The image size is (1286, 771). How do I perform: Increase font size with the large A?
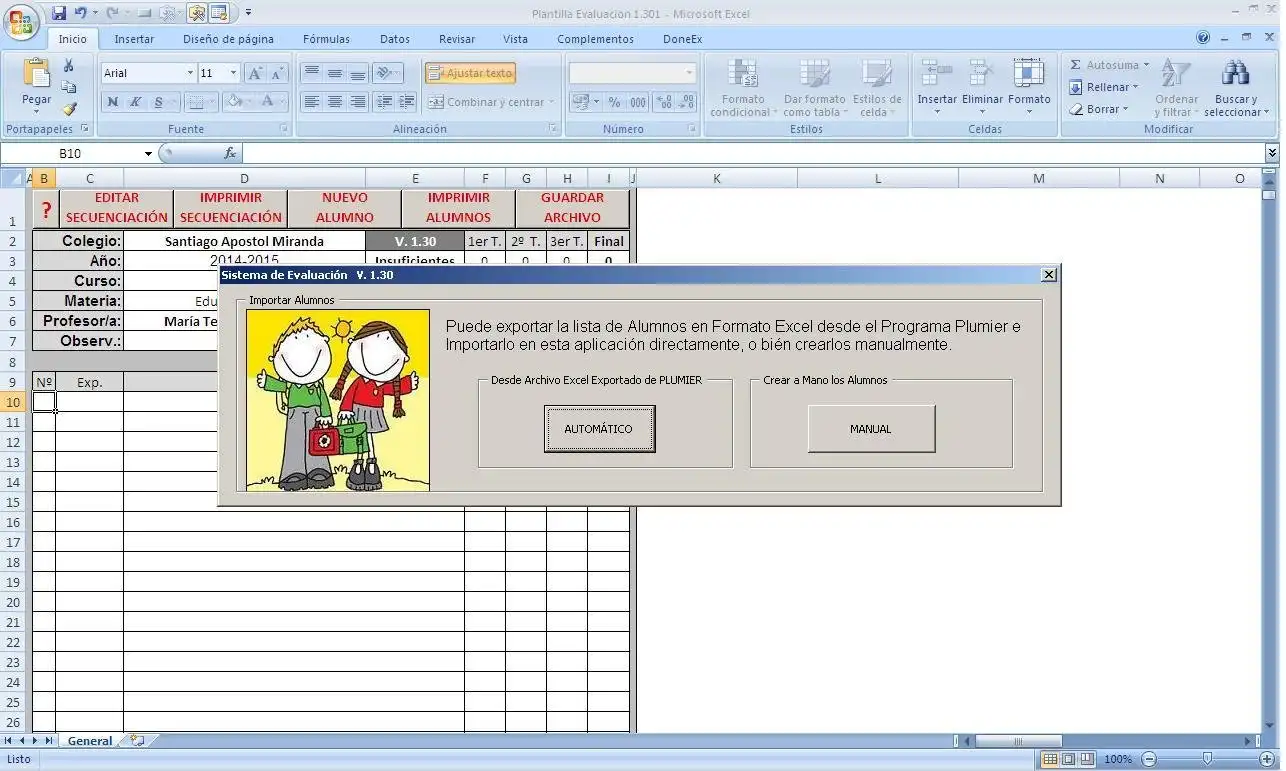255,73
